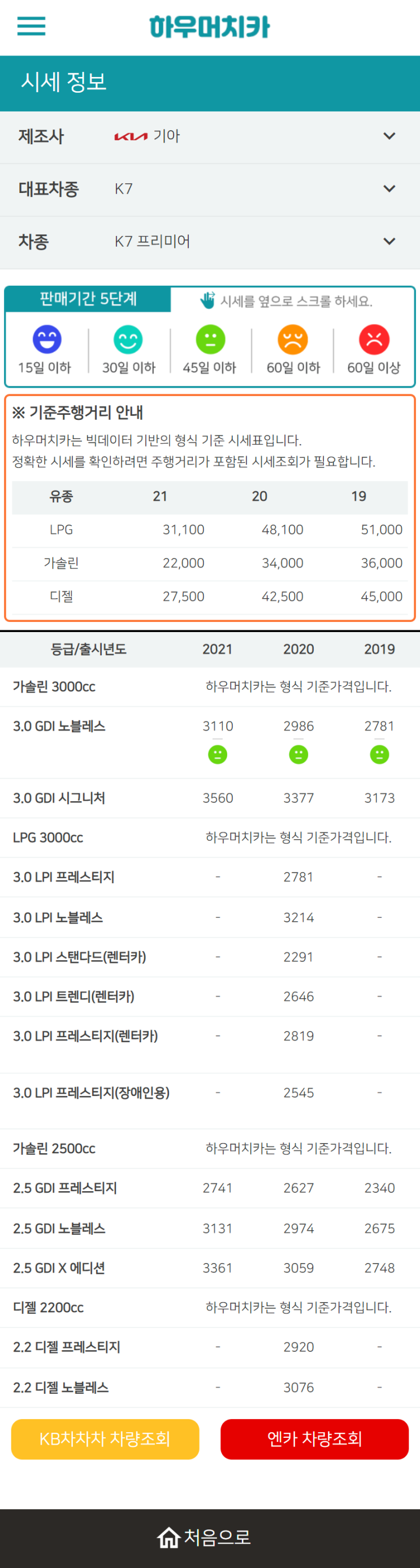Select the 3.0 LPI 프레스티지 row label
The height and width of the screenshot is (1568, 420).
coord(64,877)
